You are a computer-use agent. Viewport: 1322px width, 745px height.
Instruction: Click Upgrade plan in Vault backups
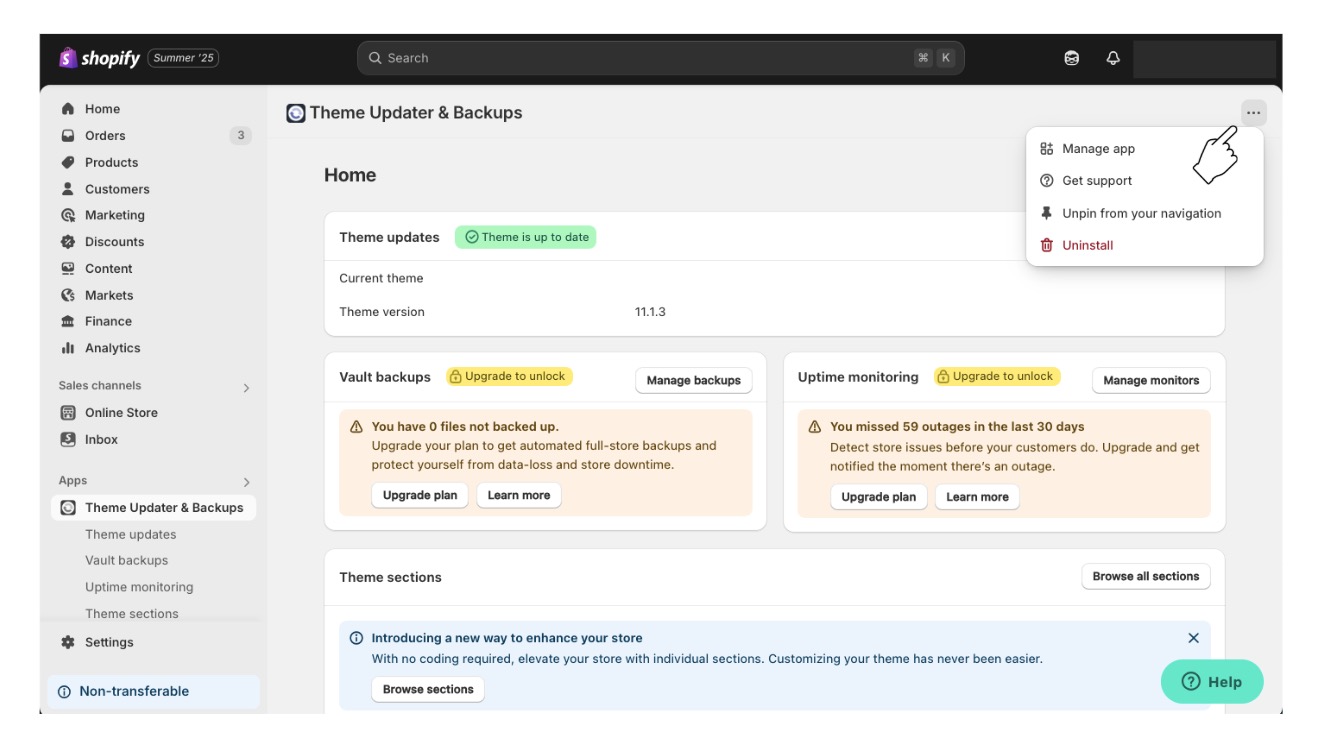[x=420, y=496]
